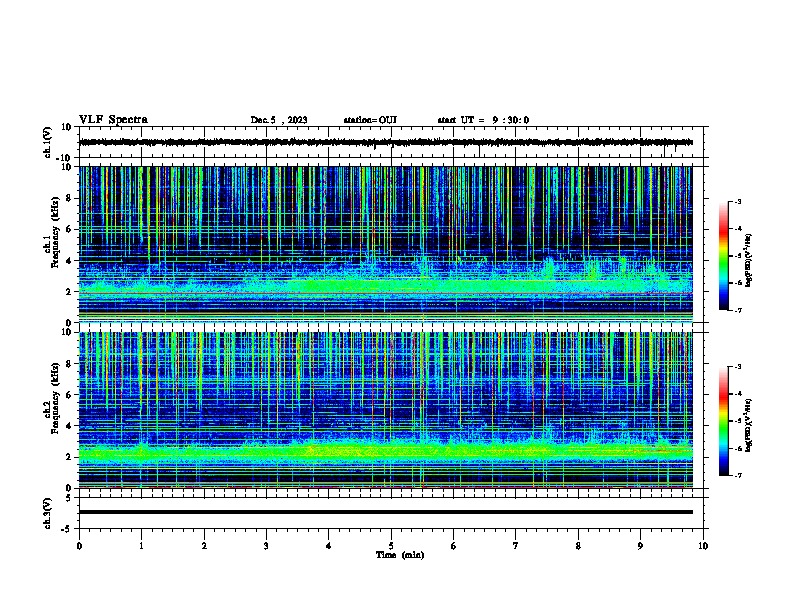This screenshot has width=792, height=612.
Task: Click the "2" kHz tick of ch.2 spectrogram
Action: [69, 457]
